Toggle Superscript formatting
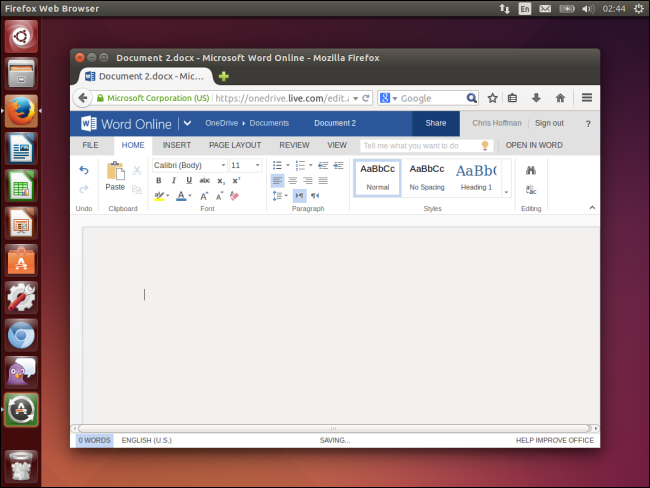 tap(236, 180)
